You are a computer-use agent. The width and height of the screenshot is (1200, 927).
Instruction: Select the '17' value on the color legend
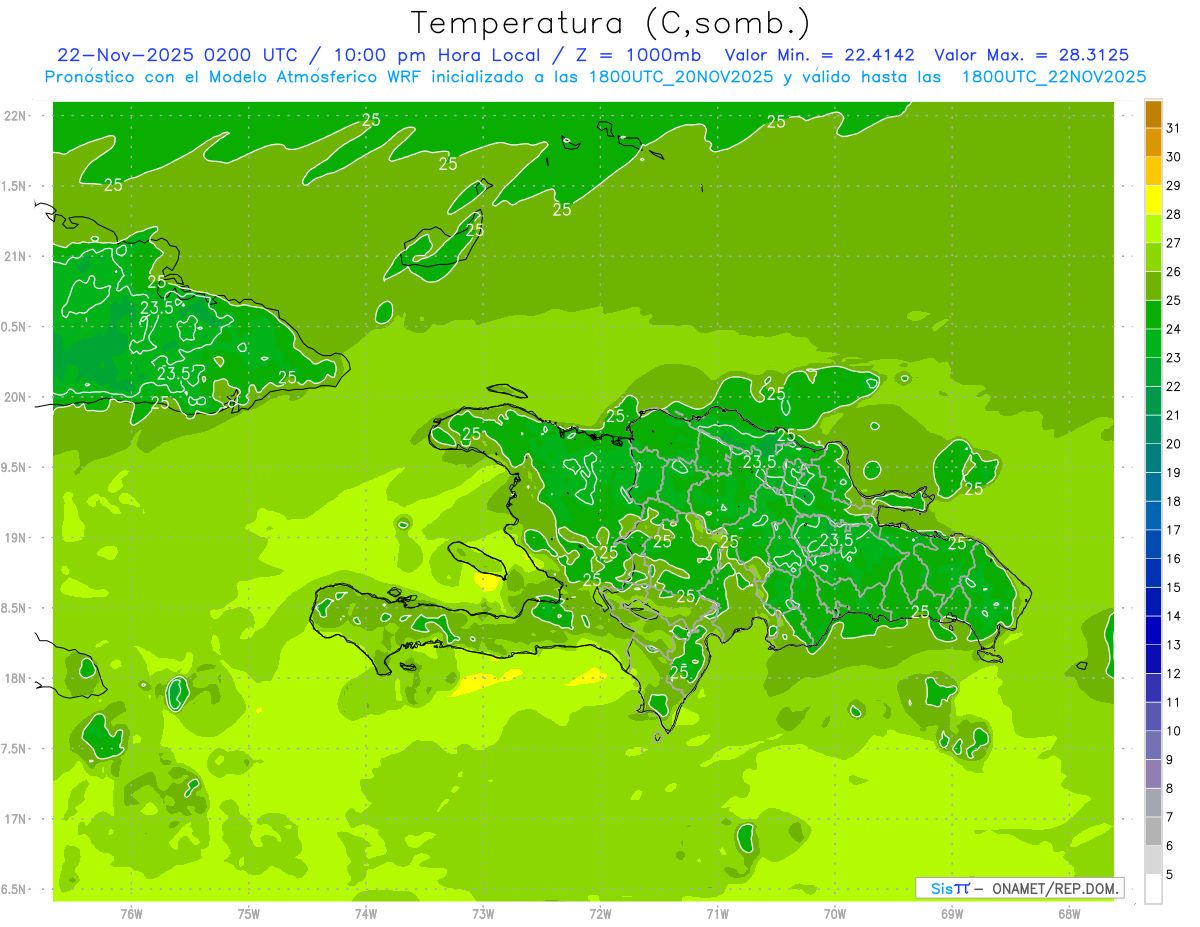(x=1174, y=530)
